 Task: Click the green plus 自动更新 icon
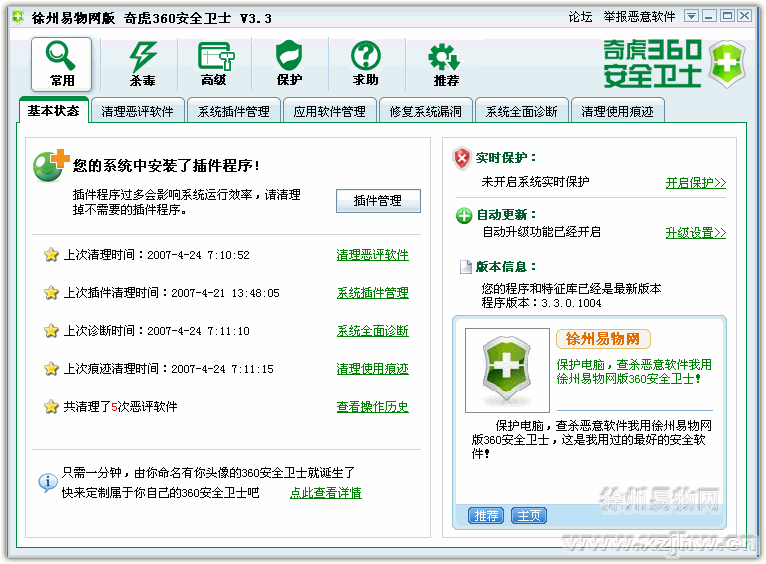coord(464,215)
